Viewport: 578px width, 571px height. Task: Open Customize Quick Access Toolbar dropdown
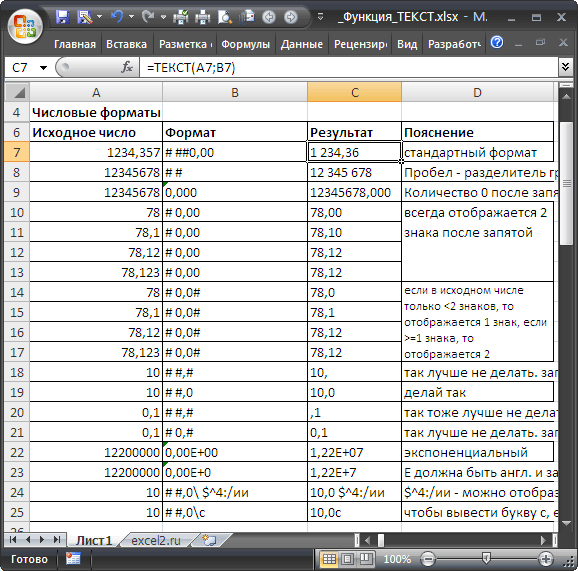tap(320, 17)
